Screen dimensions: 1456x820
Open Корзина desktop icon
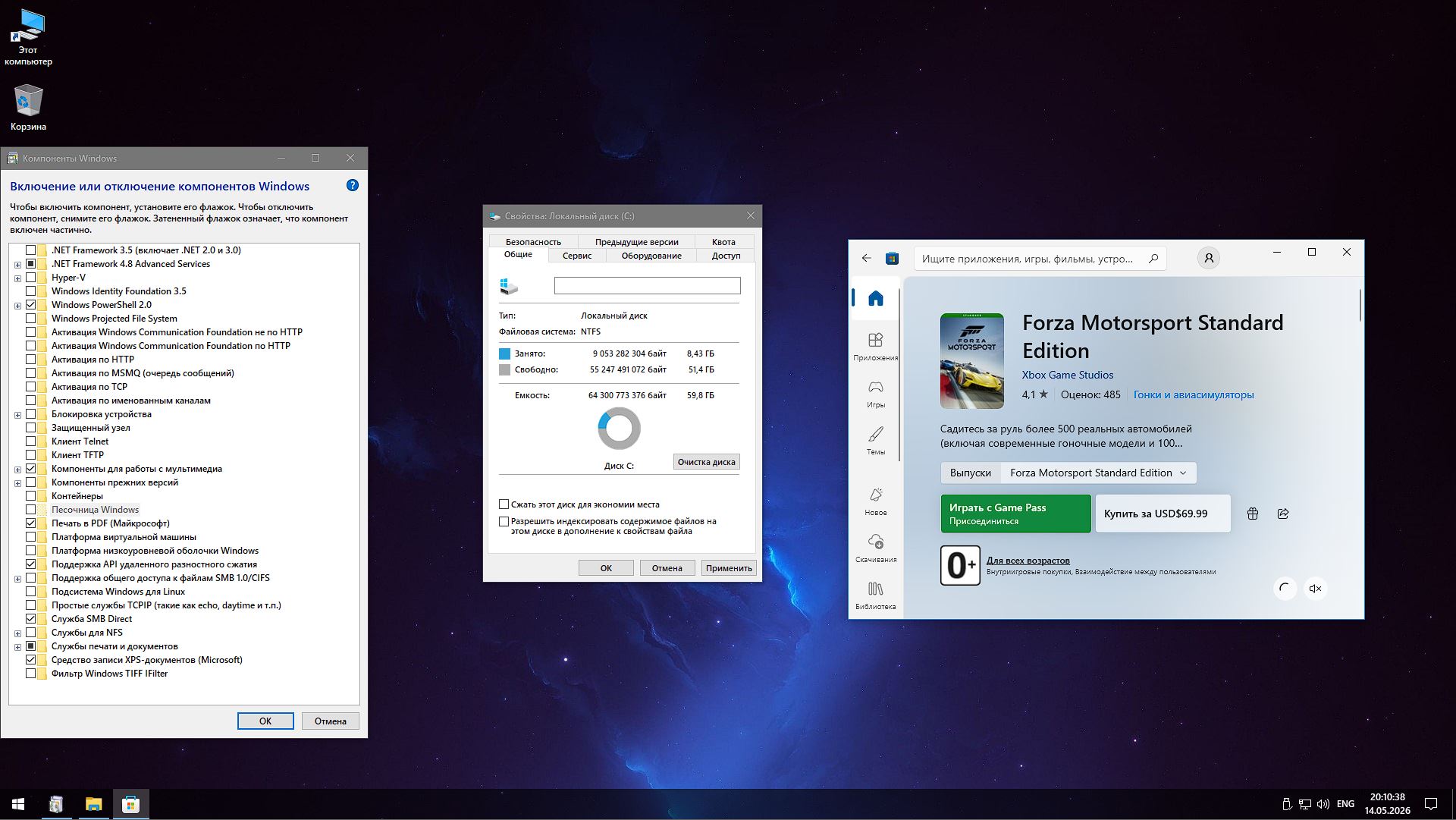[x=29, y=108]
